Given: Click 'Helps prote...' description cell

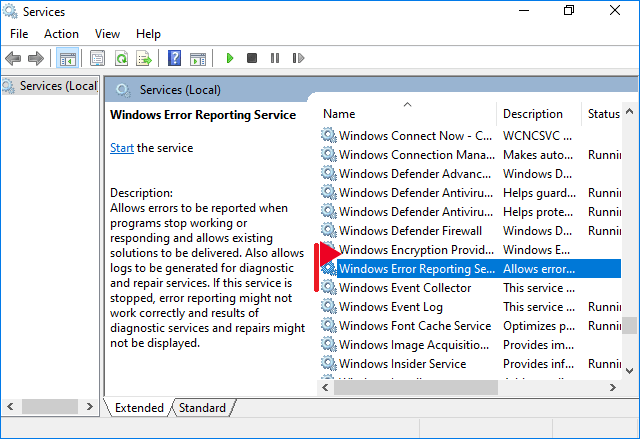Looking at the screenshot, I should click(x=538, y=212).
